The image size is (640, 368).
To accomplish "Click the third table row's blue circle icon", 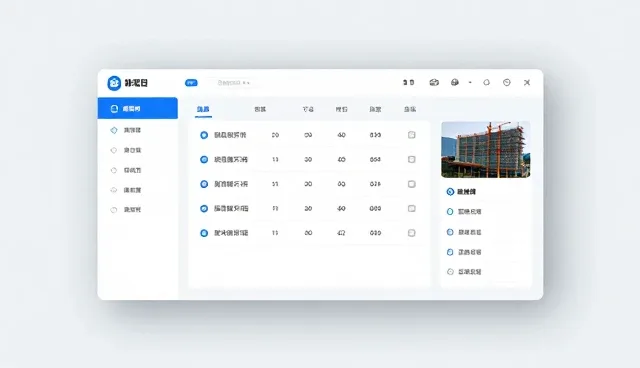I will tap(204, 184).
